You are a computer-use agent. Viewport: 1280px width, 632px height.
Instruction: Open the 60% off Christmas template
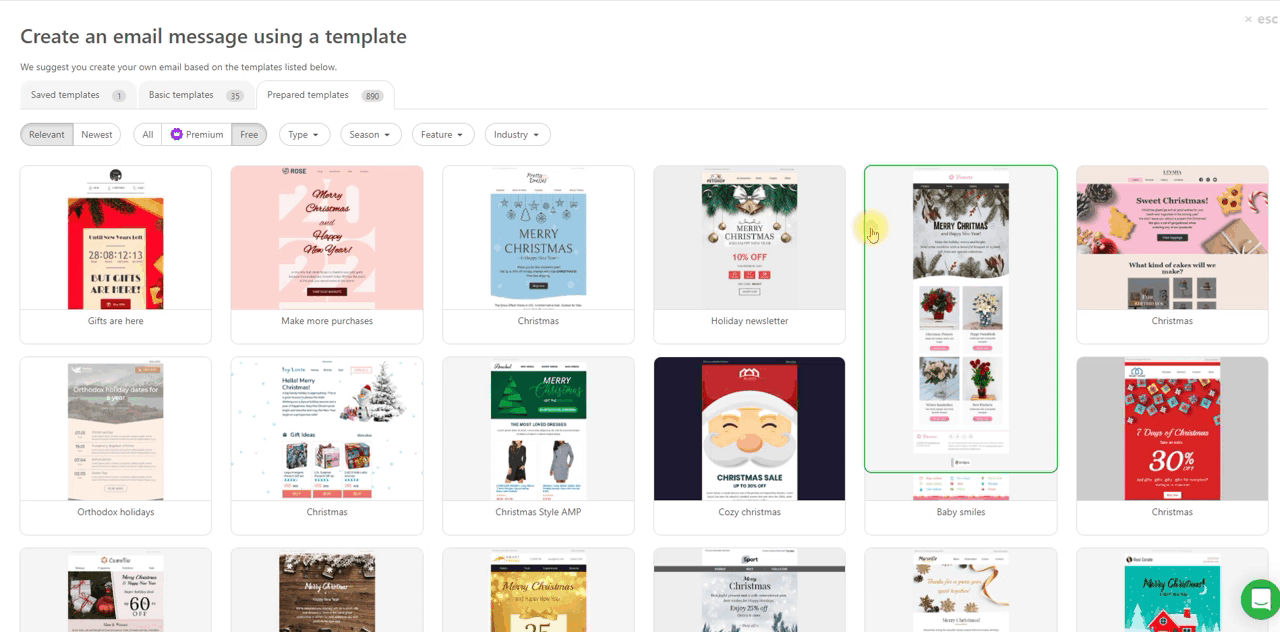(116, 590)
